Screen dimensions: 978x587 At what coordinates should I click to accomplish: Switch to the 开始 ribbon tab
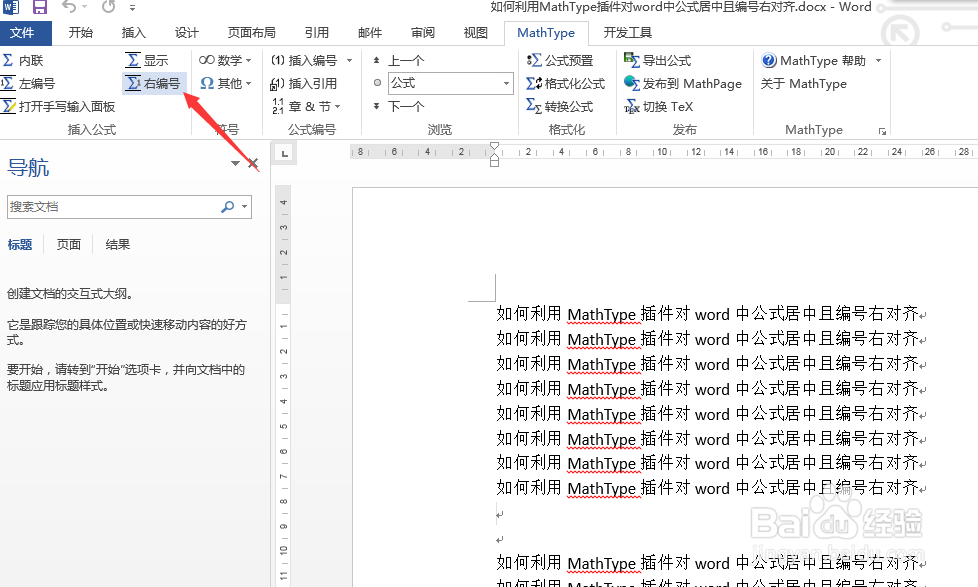point(80,32)
